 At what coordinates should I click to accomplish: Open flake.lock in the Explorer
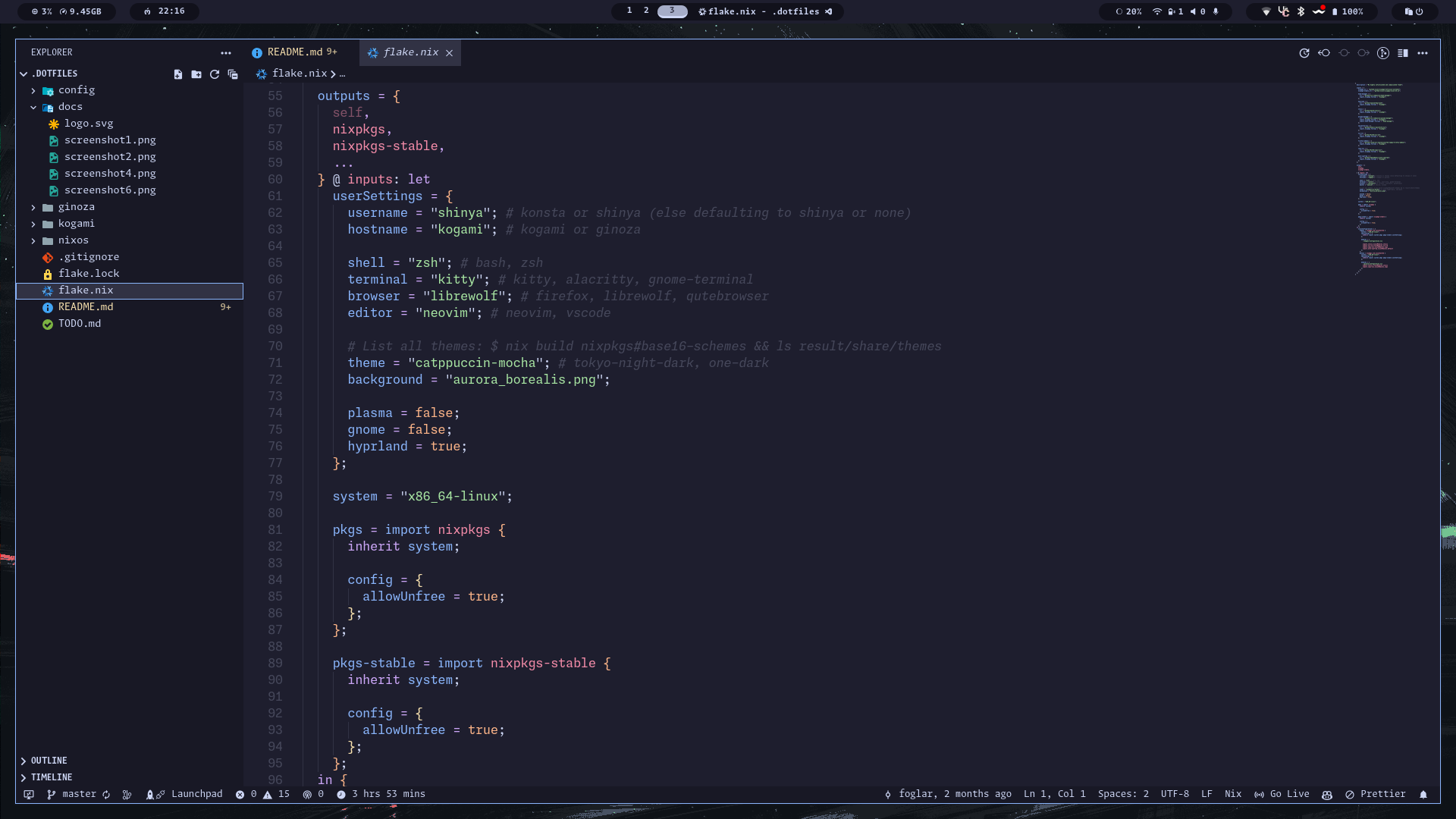click(x=89, y=274)
